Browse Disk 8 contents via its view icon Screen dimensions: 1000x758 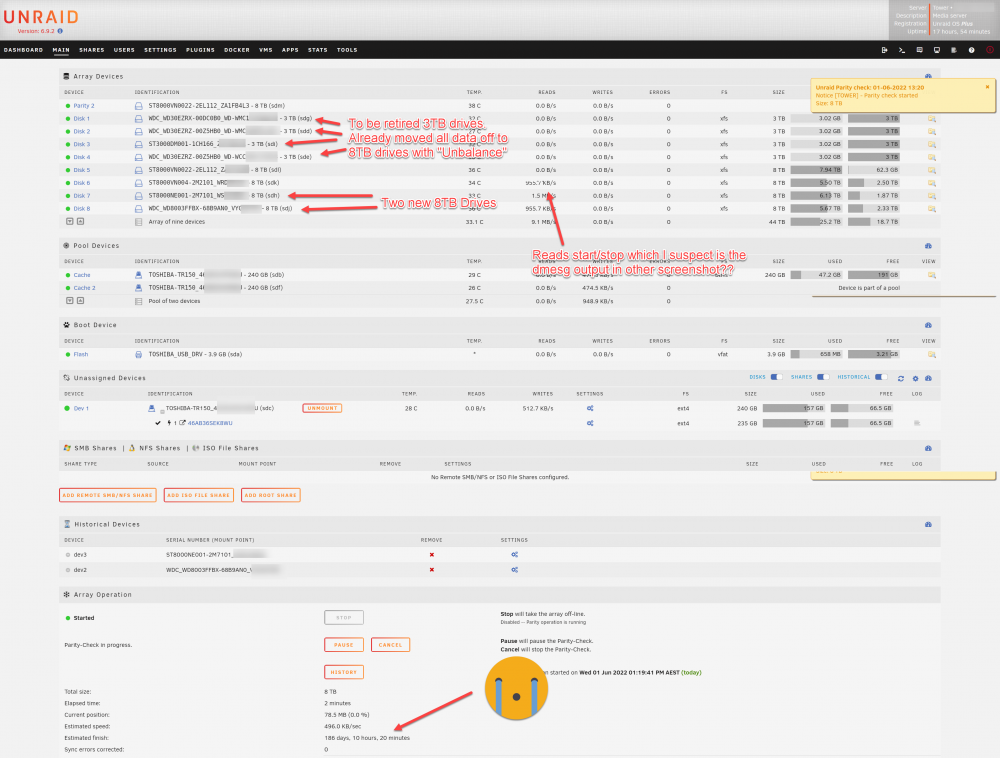tap(932, 208)
